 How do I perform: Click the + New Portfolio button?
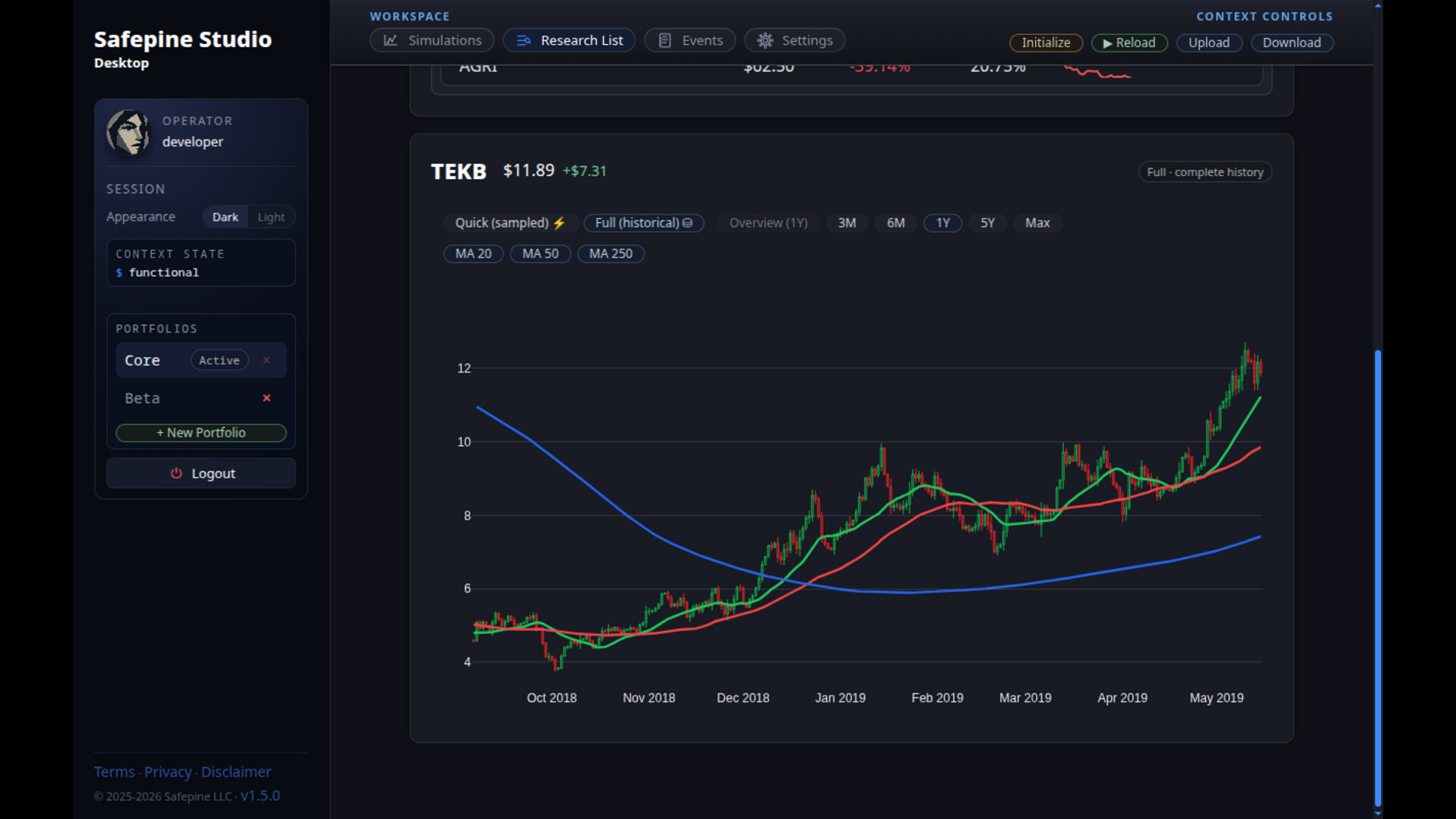(201, 432)
